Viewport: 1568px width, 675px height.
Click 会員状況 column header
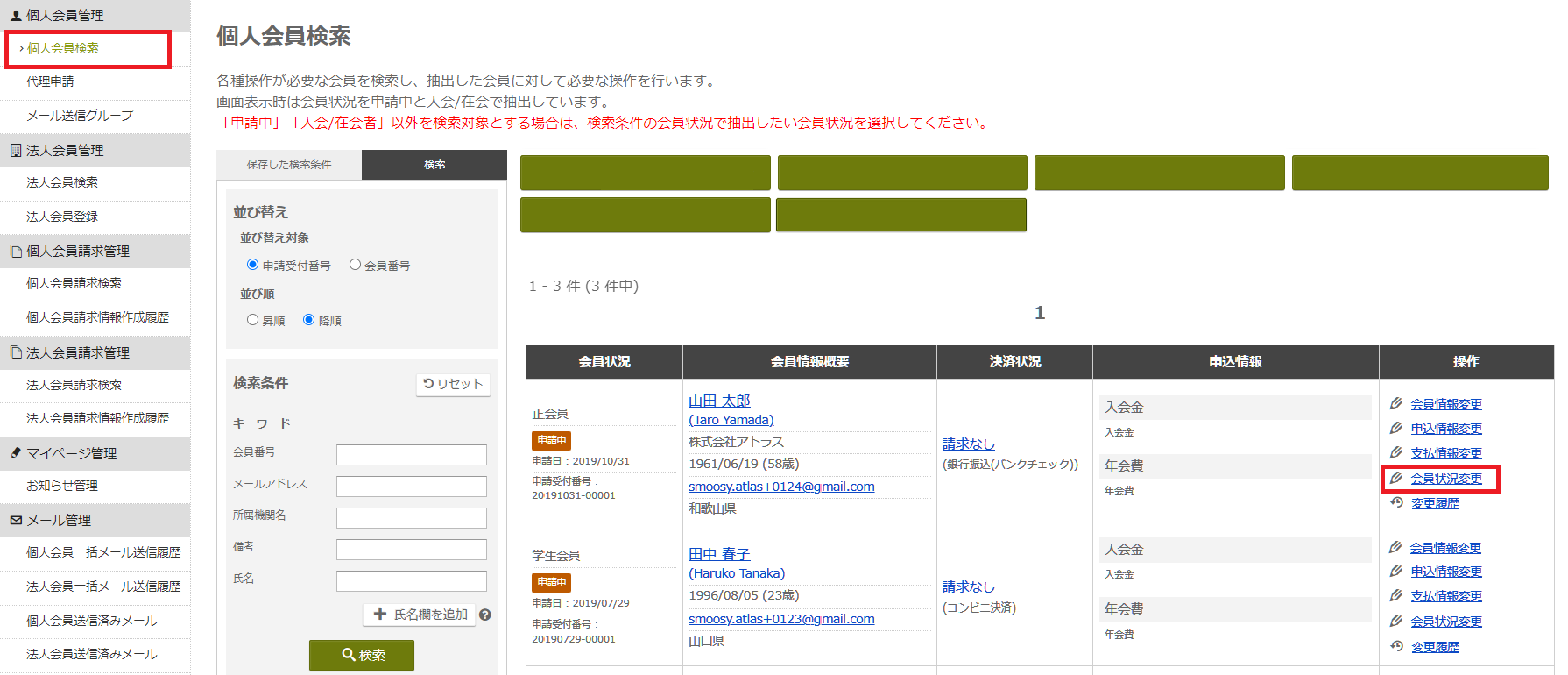pyautogui.click(x=604, y=362)
